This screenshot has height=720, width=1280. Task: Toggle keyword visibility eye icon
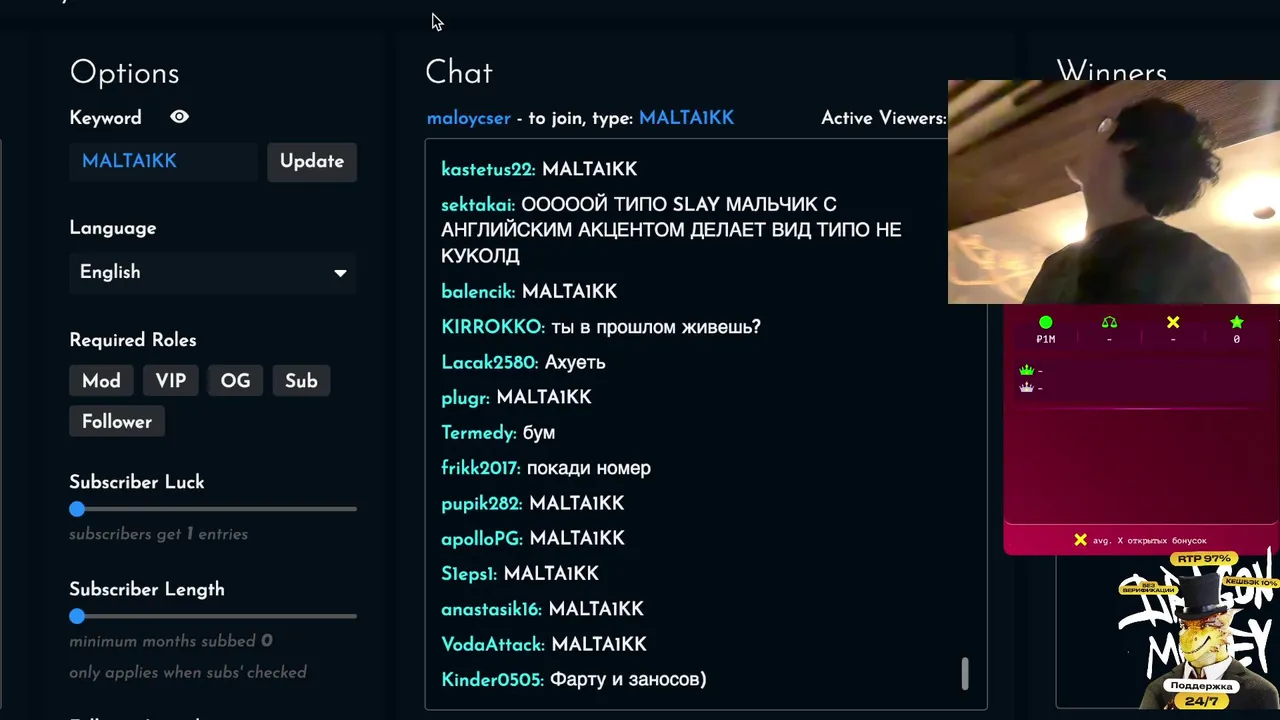pos(179,117)
